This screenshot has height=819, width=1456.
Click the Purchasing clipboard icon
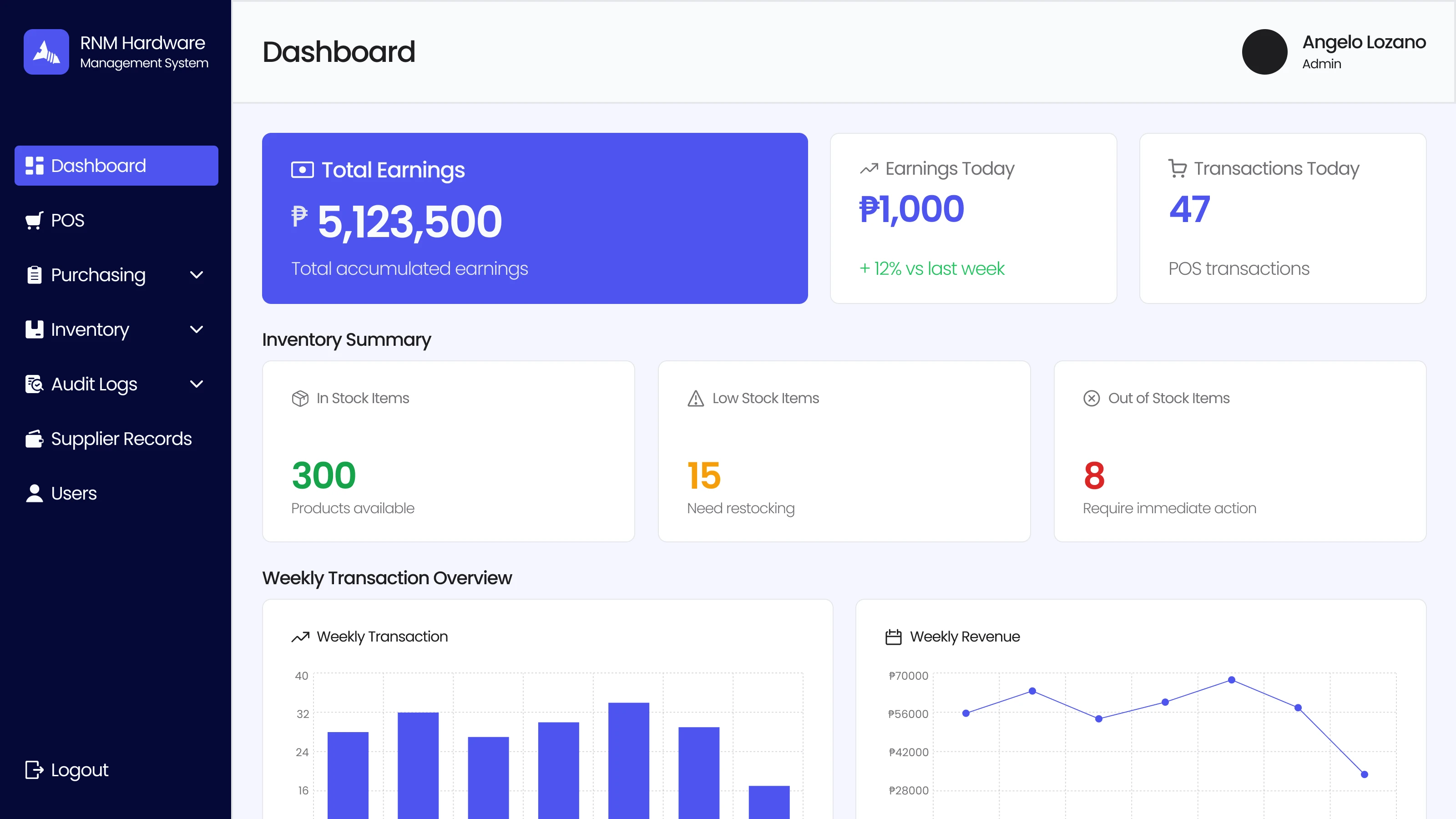tap(35, 275)
